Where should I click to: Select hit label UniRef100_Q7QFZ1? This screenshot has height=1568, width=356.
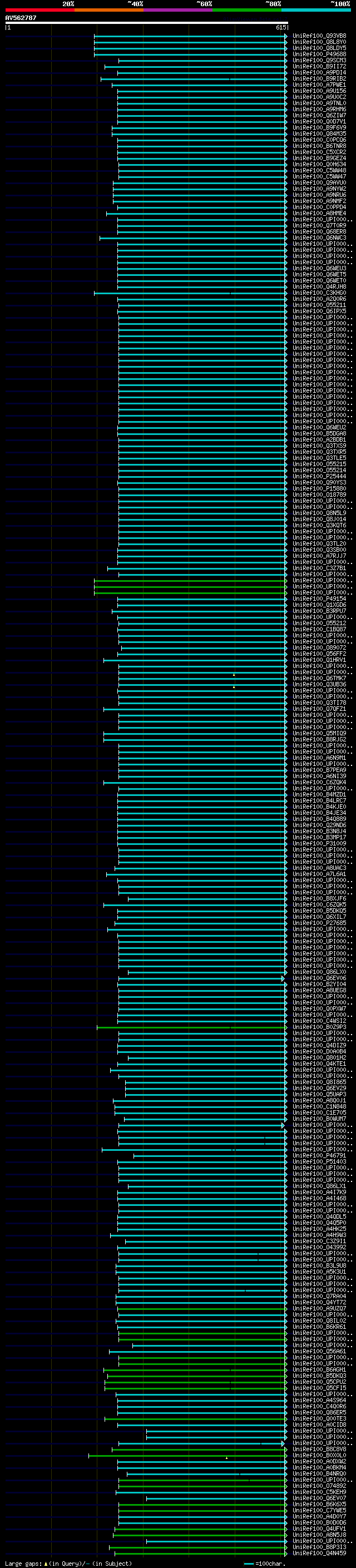(x=319, y=709)
